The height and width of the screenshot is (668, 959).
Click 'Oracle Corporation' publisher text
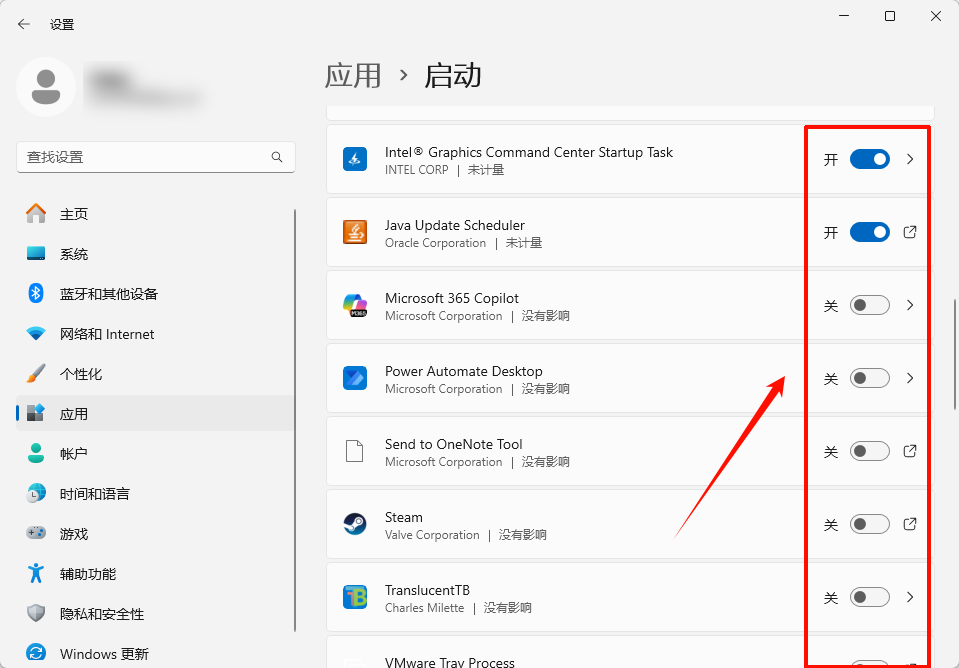435,243
